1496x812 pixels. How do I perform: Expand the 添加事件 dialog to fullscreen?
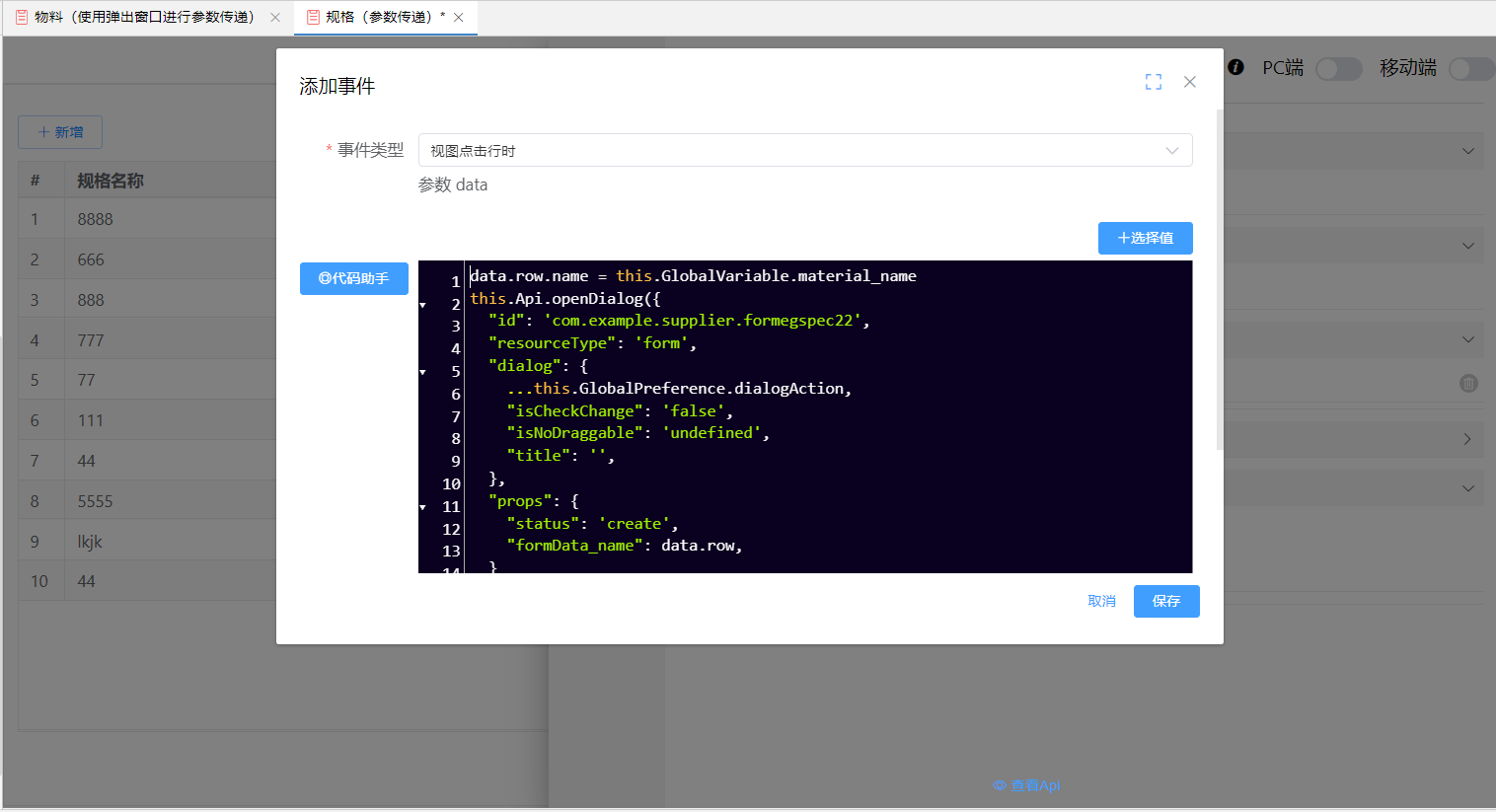(x=1153, y=82)
